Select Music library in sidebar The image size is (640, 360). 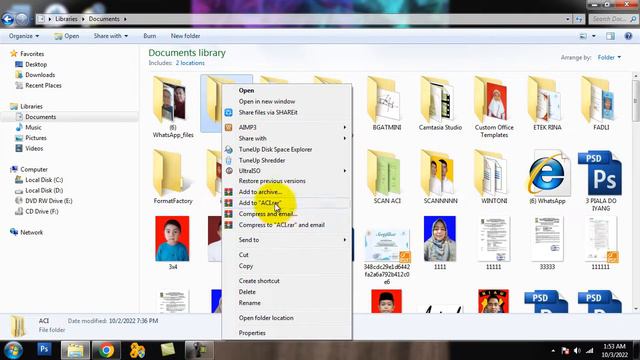point(29,127)
